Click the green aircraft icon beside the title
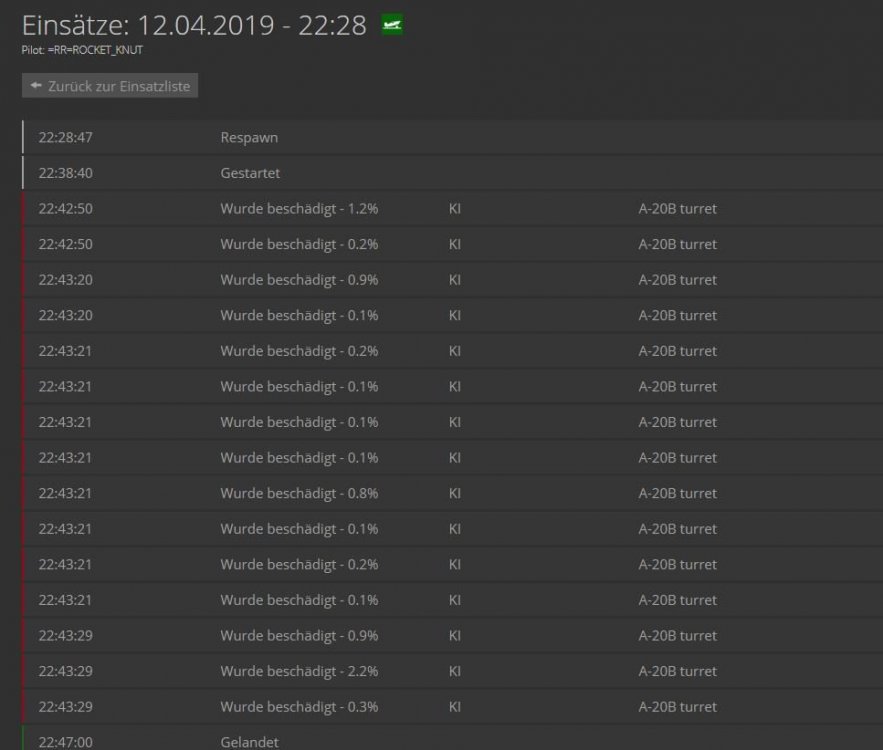This screenshot has height=750, width=883. [x=391, y=26]
